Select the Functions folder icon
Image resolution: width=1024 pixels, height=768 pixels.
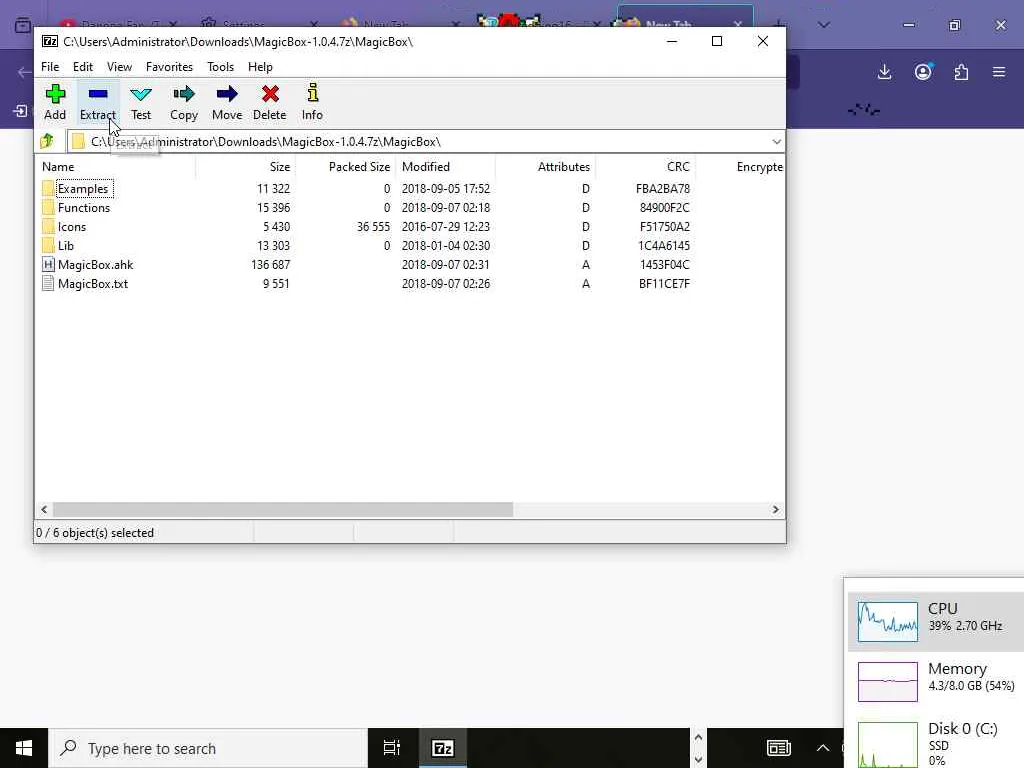coord(48,208)
